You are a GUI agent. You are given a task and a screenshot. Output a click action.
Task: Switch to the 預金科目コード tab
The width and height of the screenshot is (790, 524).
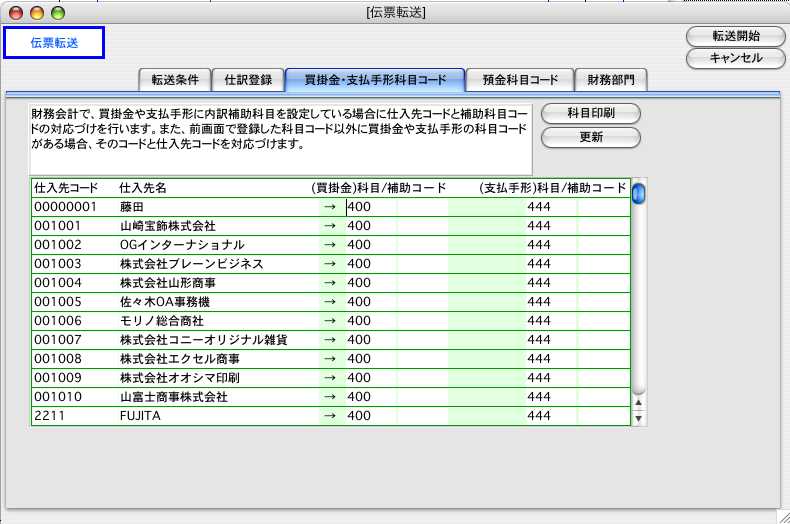point(520,80)
